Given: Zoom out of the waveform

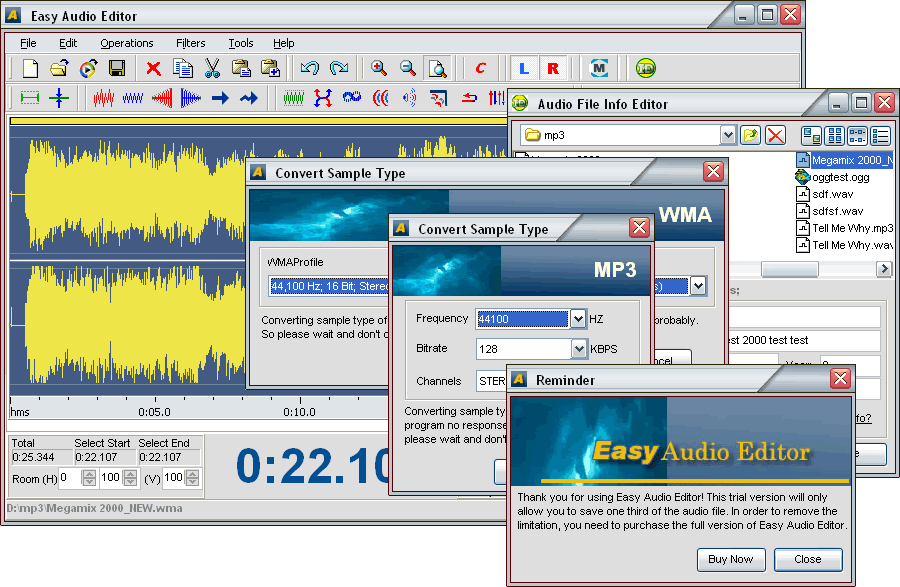Looking at the screenshot, I should pyautogui.click(x=408, y=68).
